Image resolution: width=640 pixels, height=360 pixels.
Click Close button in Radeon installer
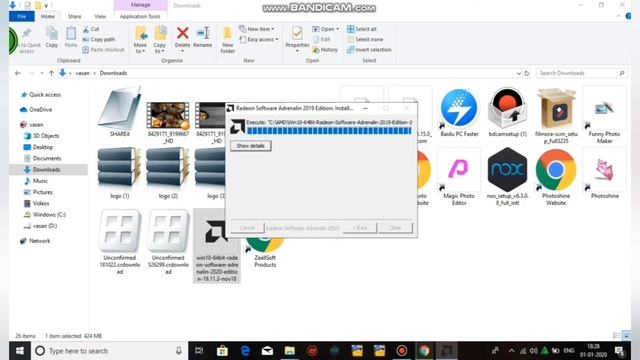point(395,228)
